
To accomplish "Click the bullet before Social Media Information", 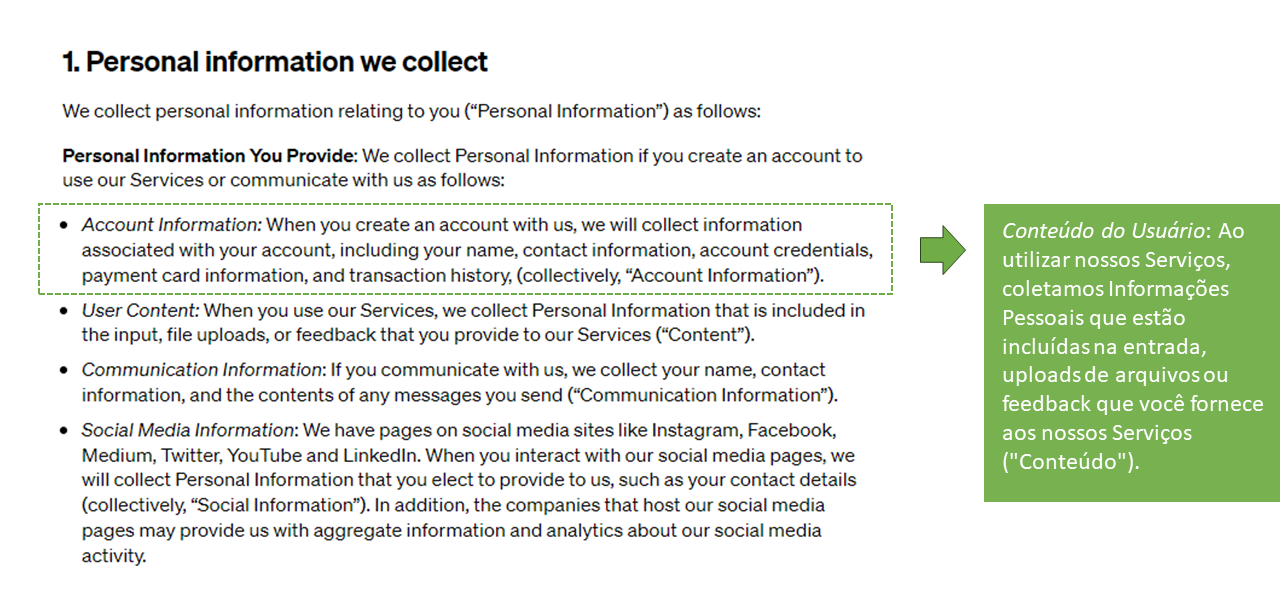I will [64, 431].
